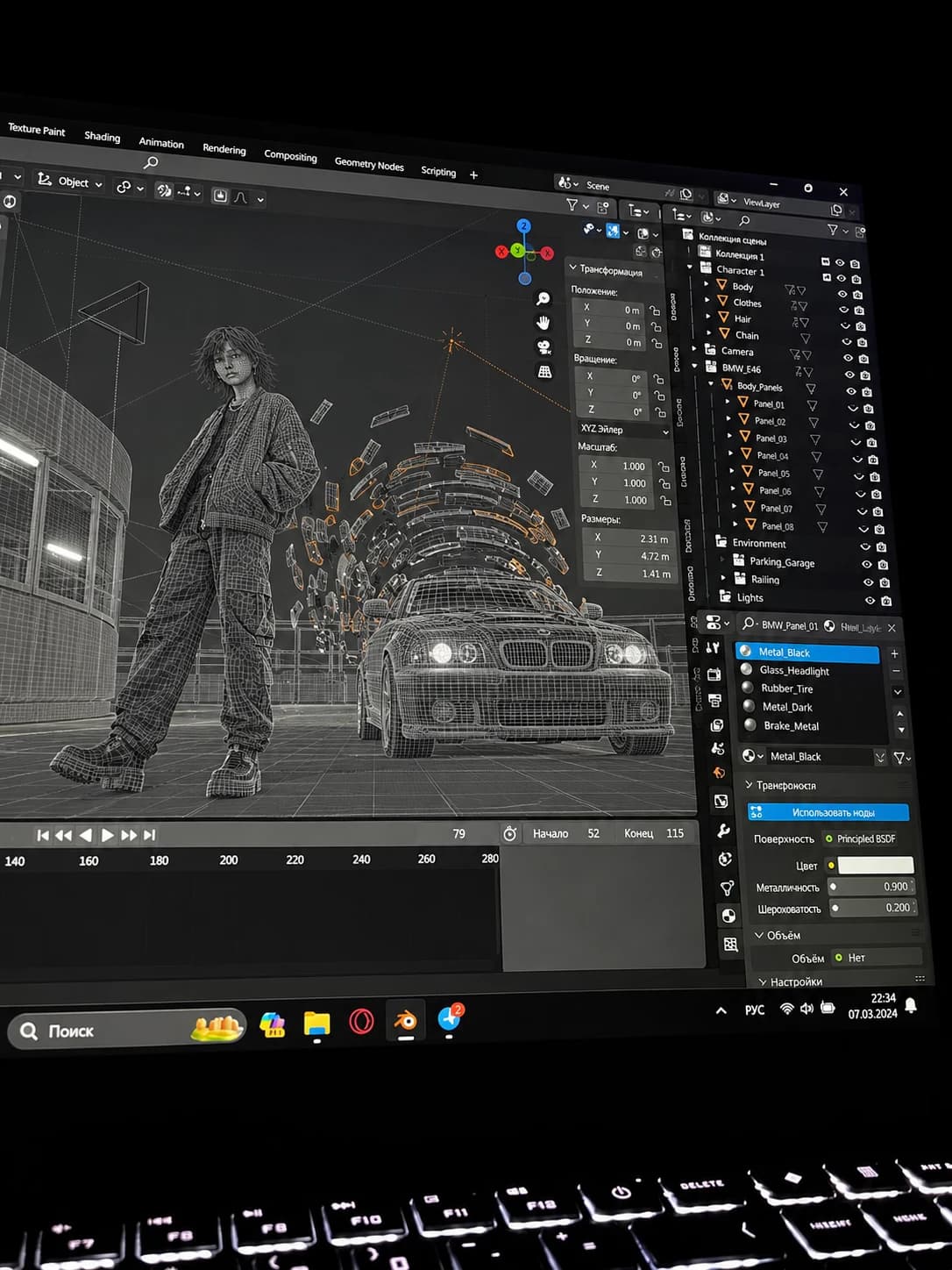Show Panel_01 using its visibility icon
952x1270 pixels.
tap(853, 409)
